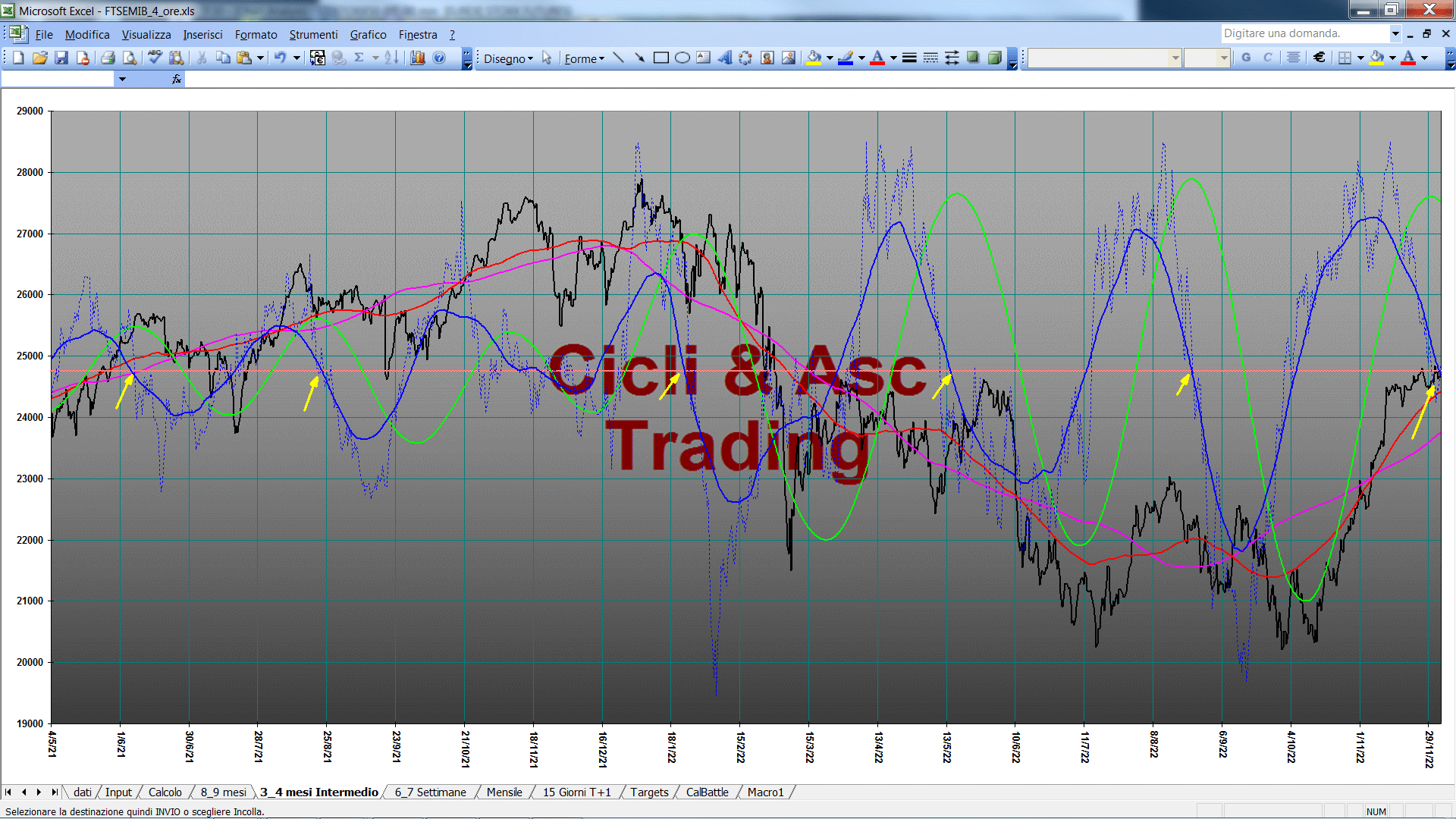1456x819 pixels.
Task: Click the insert function fx button
Action: 177,79
